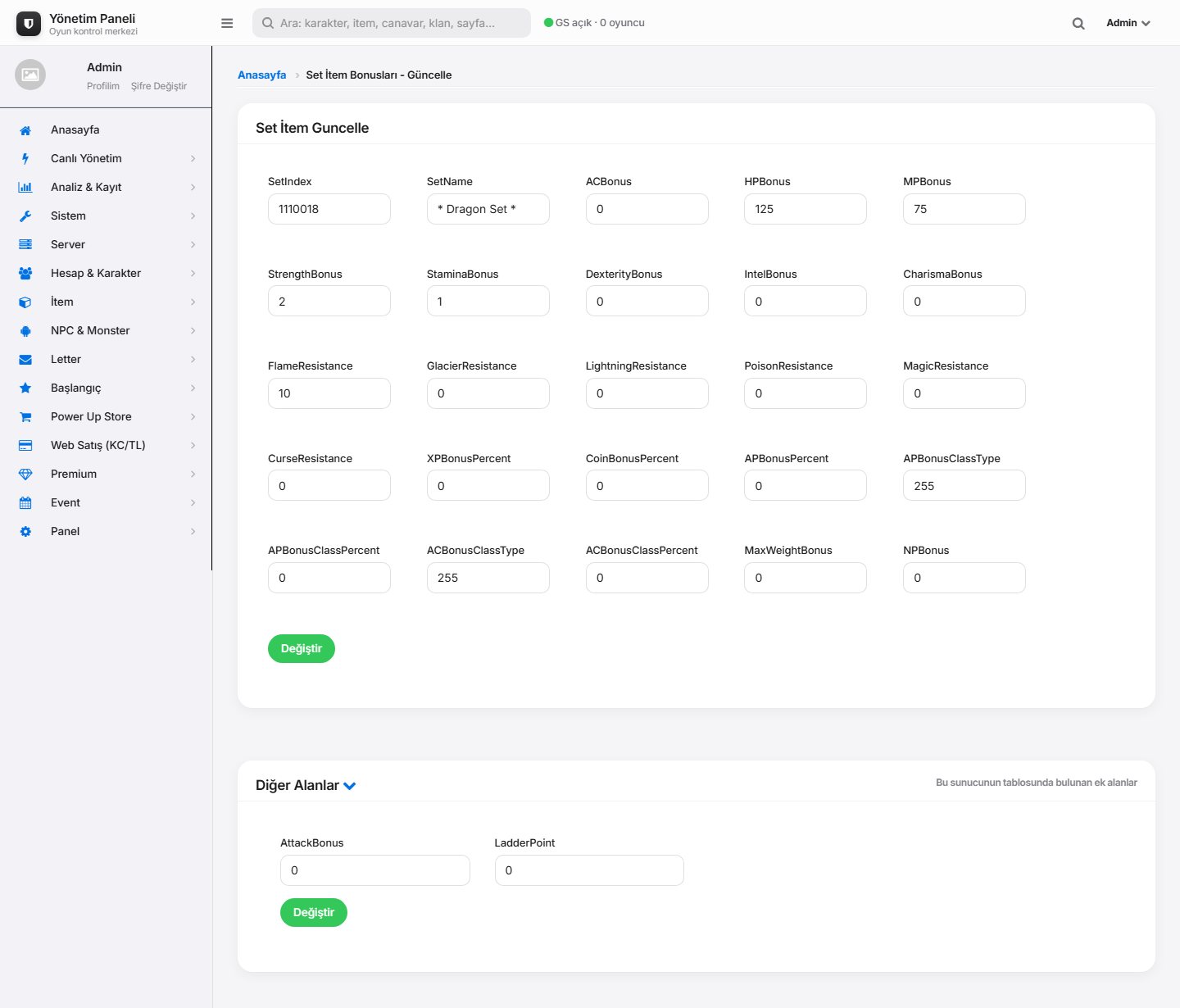The width and height of the screenshot is (1180, 1008).
Task: Click the AttackBonus input field
Action: [x=375, y=870]
